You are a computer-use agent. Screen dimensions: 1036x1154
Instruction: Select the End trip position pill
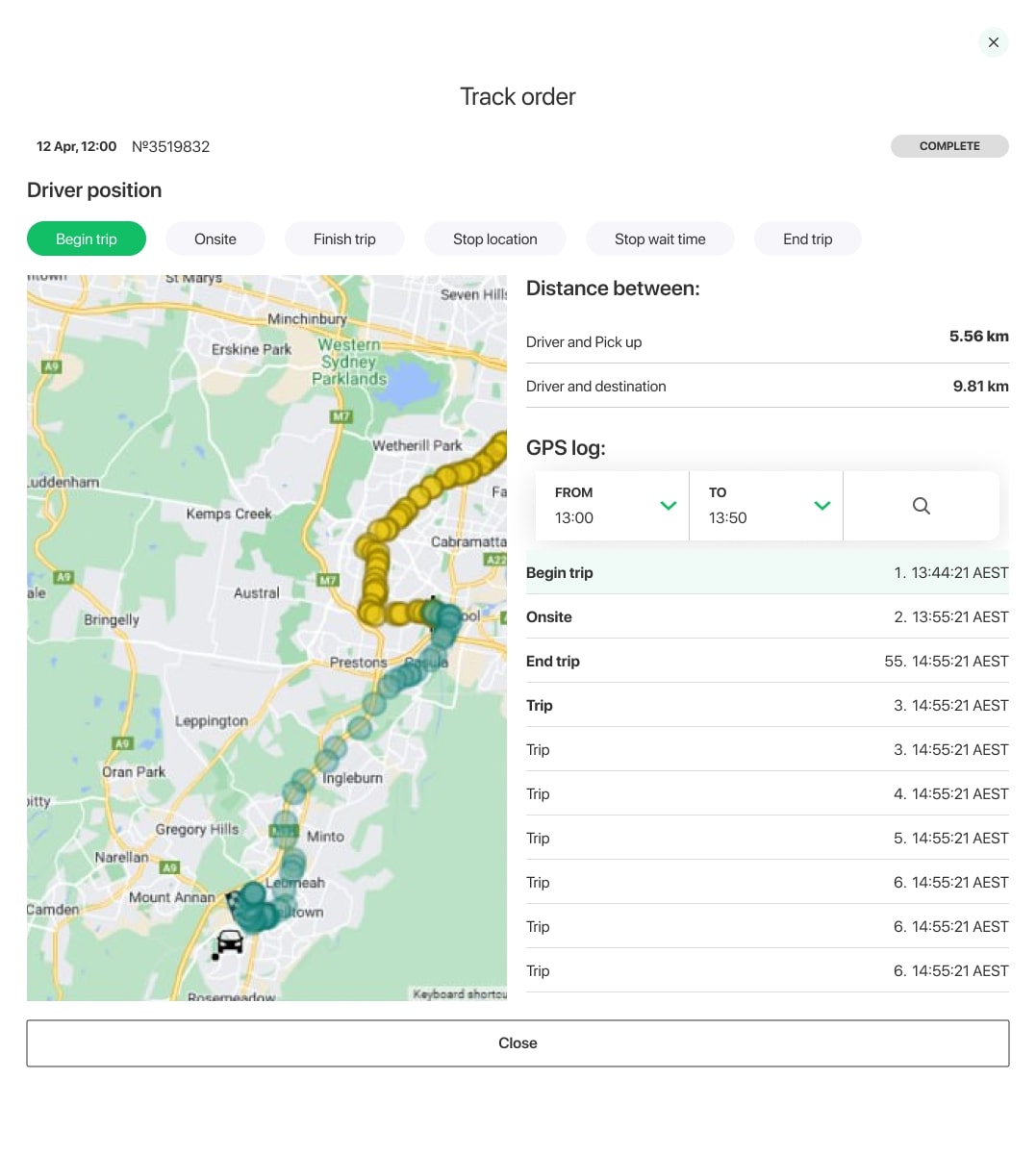point(807,239)
